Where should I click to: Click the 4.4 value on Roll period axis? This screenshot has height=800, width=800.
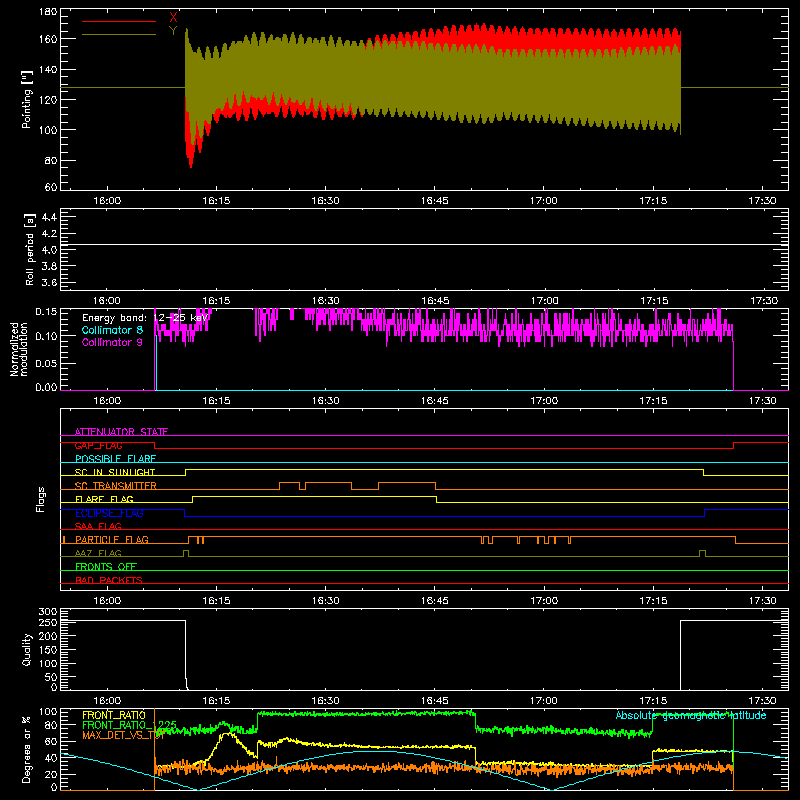(x=49, y=217)
